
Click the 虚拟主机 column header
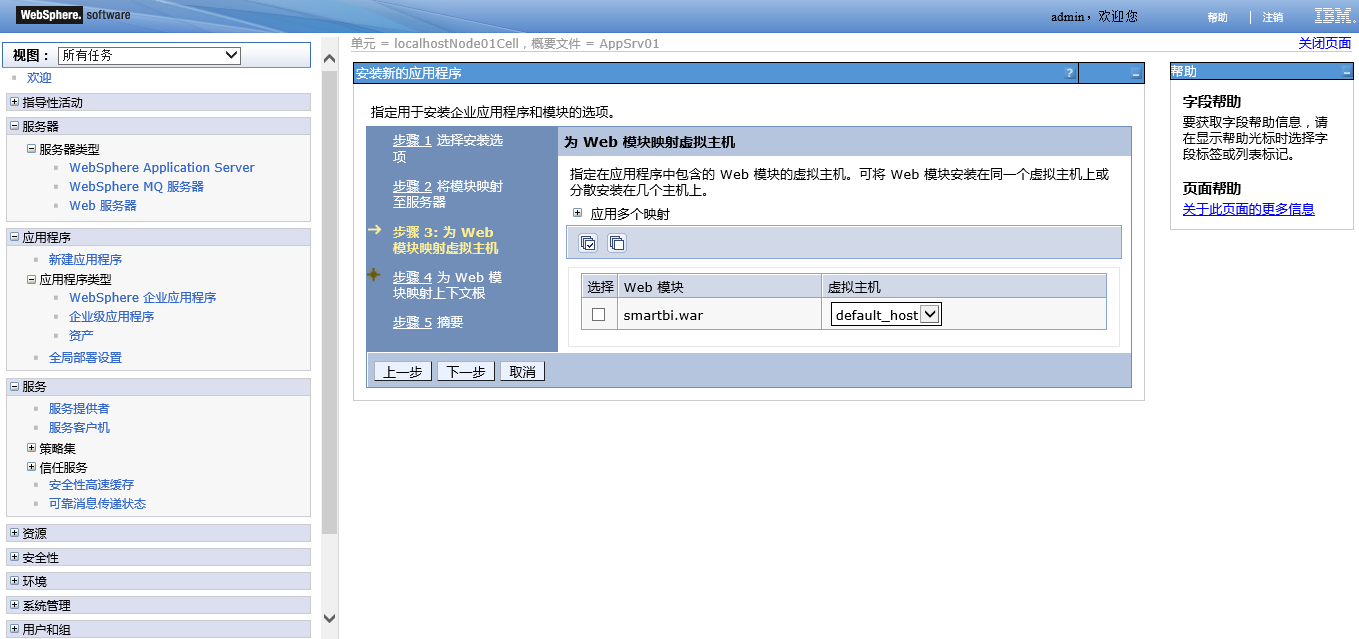[x=964, y=286]
